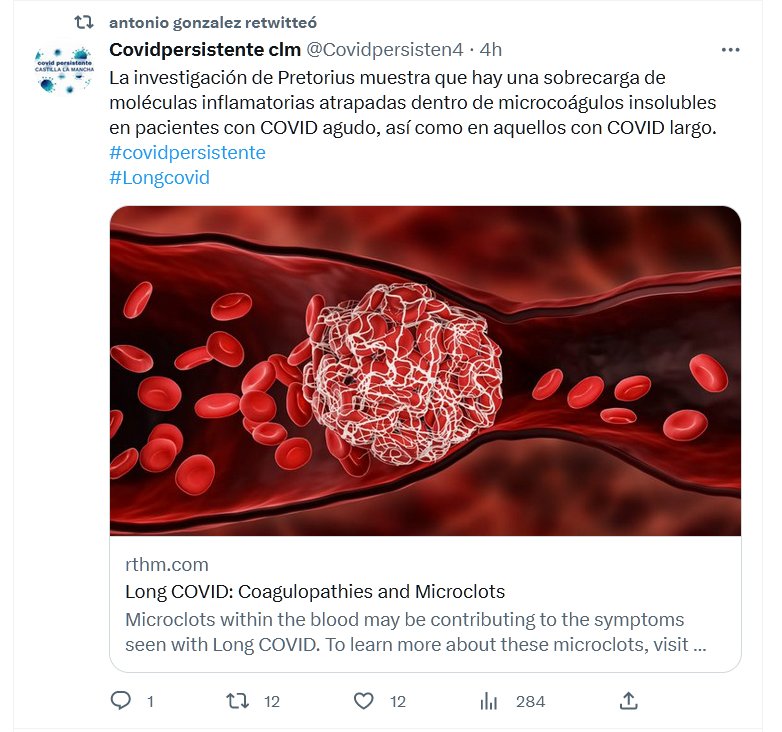Follow the #Longcovid hashtag link
Screen dimensions: 782x732
point(159,178)
